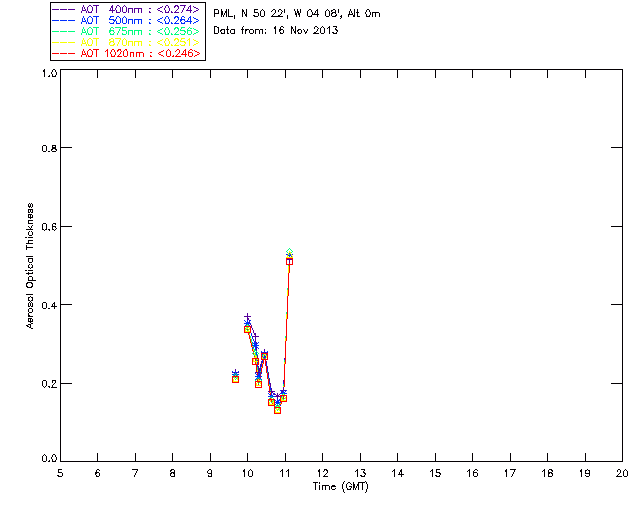Click the 0.8 y-axis tick label
Screen dimensions: 640x512
tap(49, 148)
